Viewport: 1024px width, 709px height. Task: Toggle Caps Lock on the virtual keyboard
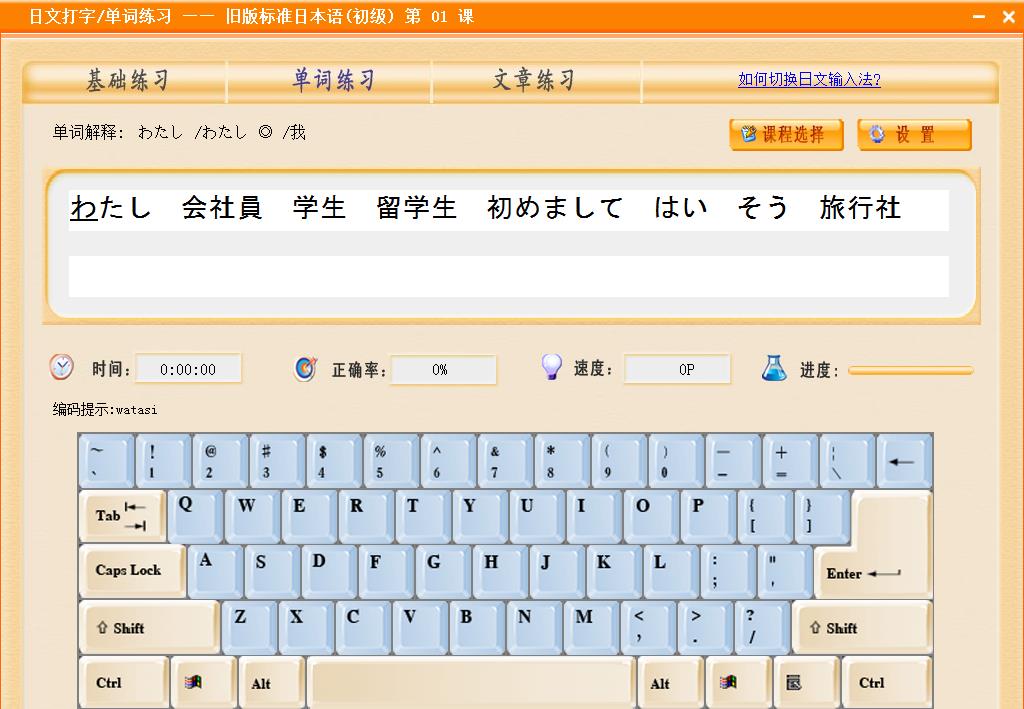click(131, 571)
